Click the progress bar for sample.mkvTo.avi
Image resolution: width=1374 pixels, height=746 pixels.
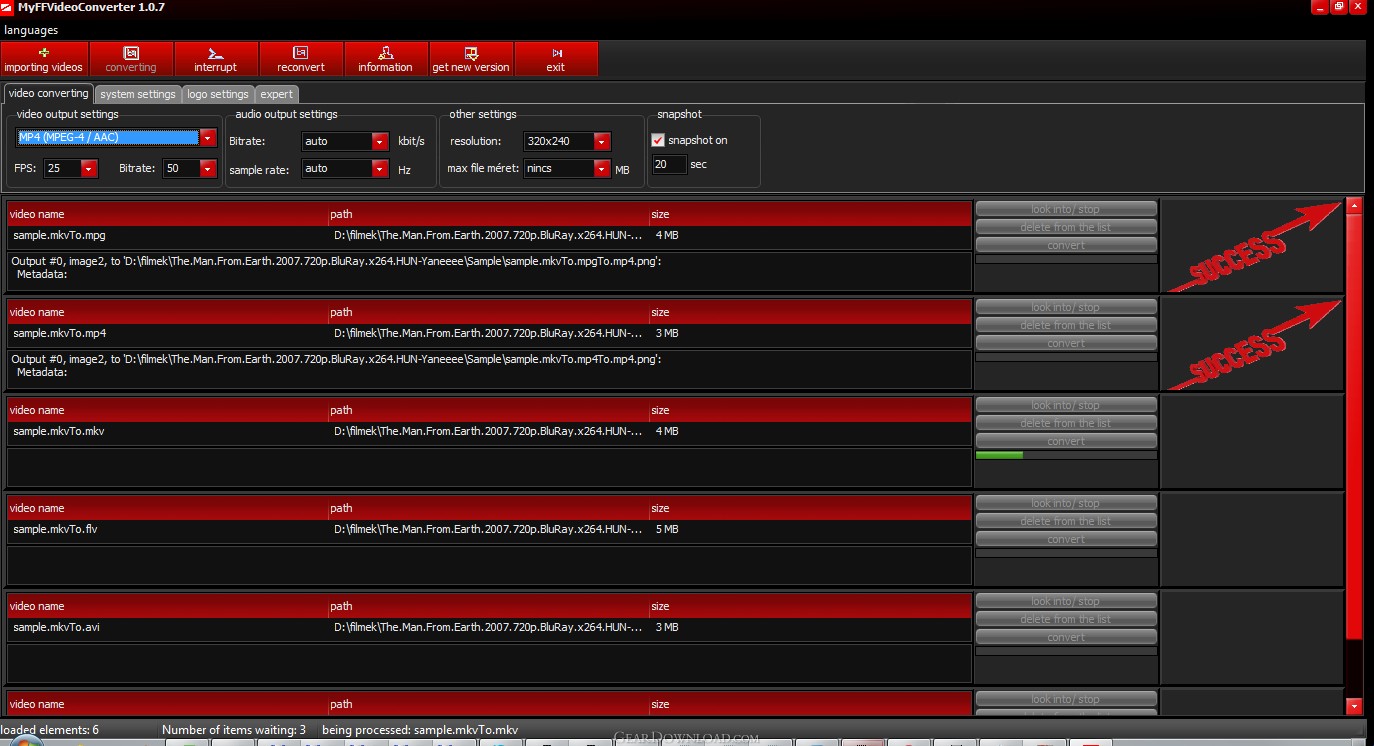coord(1066,651)
